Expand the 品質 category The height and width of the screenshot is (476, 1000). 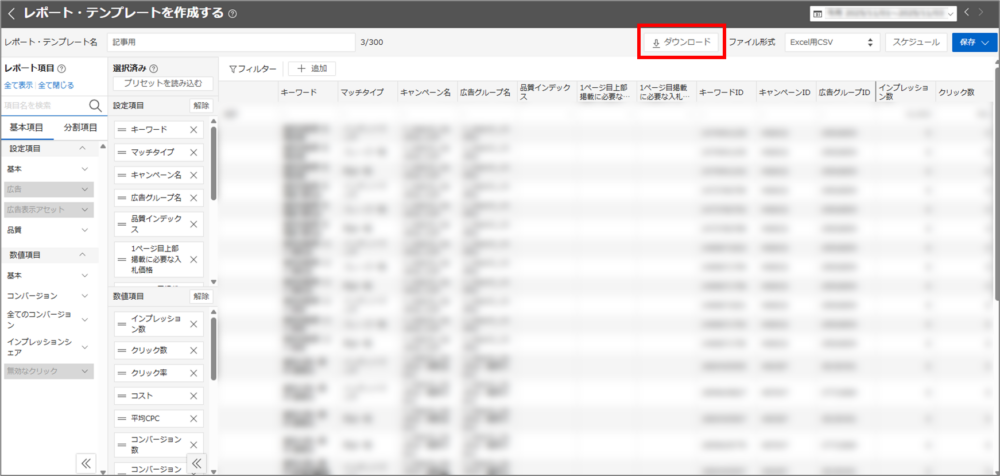[x=85, y=229]
